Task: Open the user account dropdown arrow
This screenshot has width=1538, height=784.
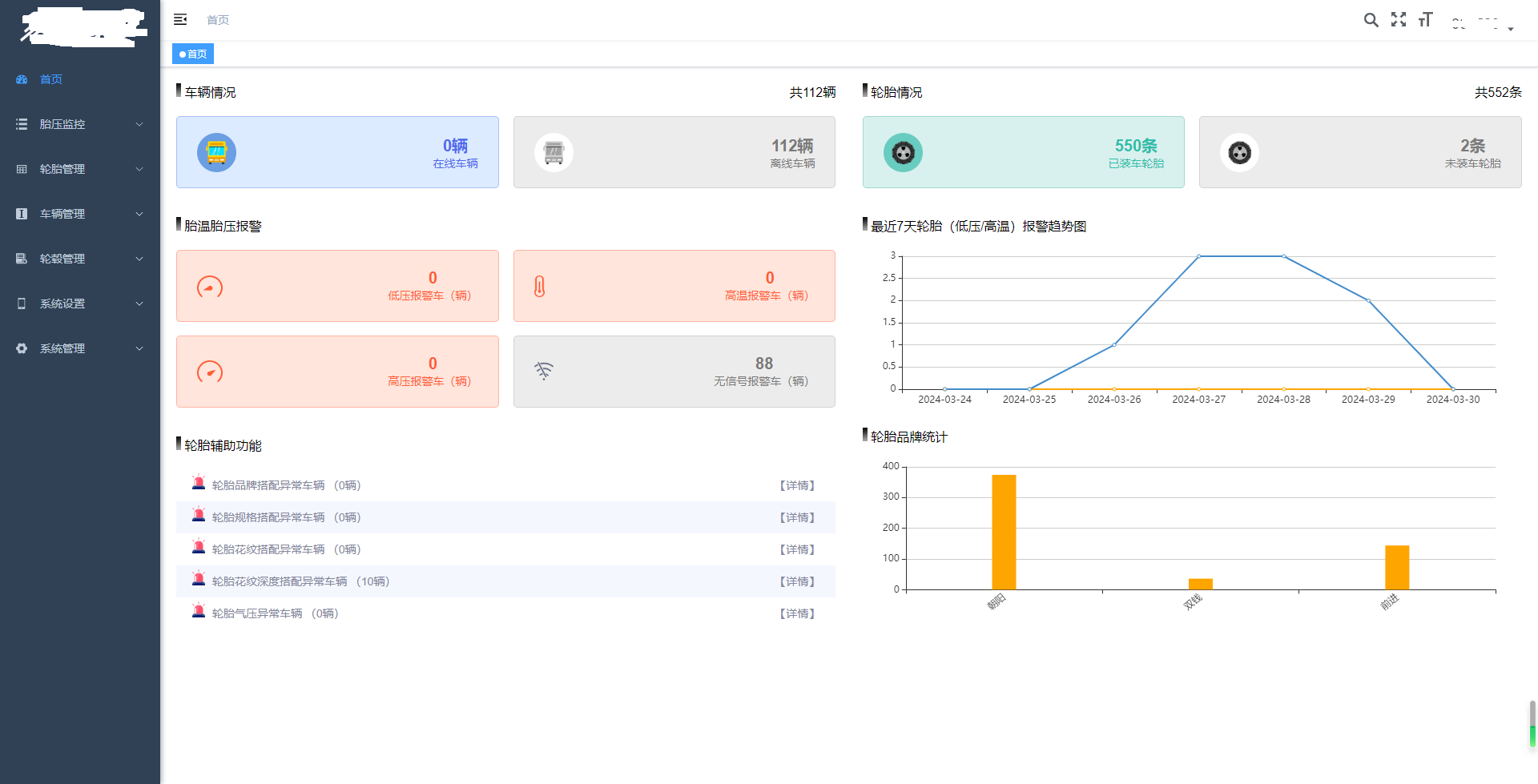Action: click(1510, 29)
